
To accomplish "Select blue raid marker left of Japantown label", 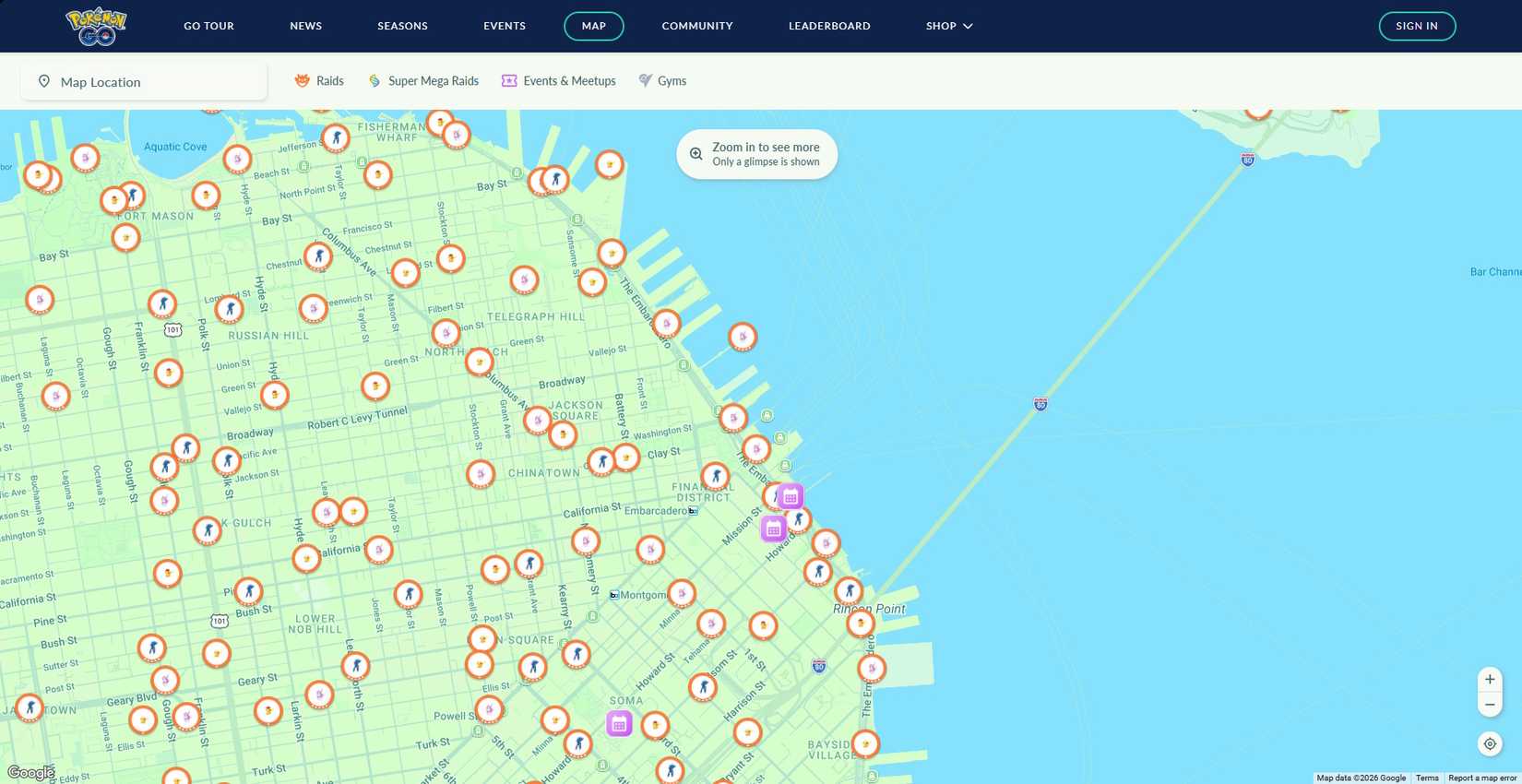I will tap(30, 707).
